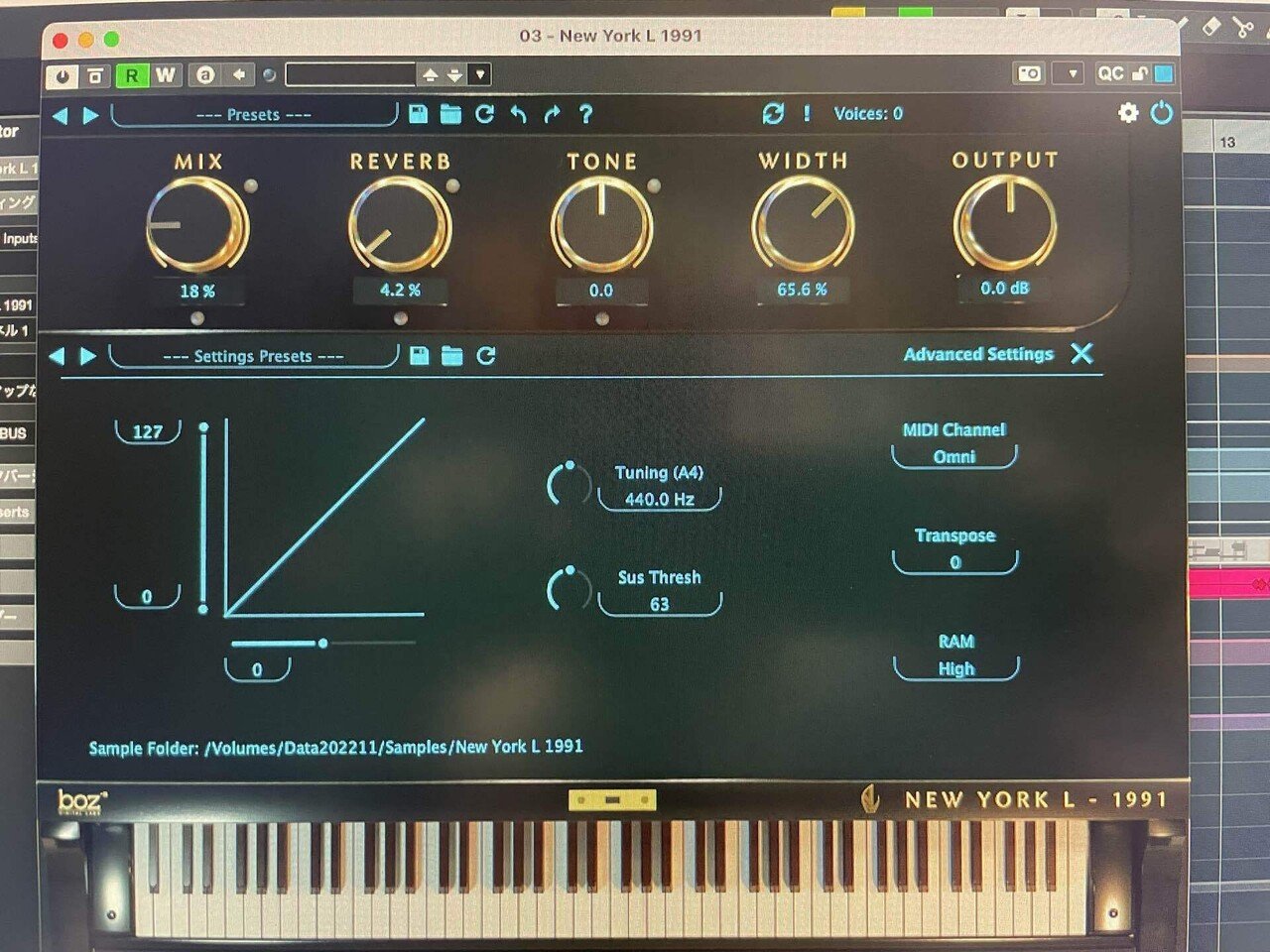
Task: Undo the last parameter change
Action: 517,113
